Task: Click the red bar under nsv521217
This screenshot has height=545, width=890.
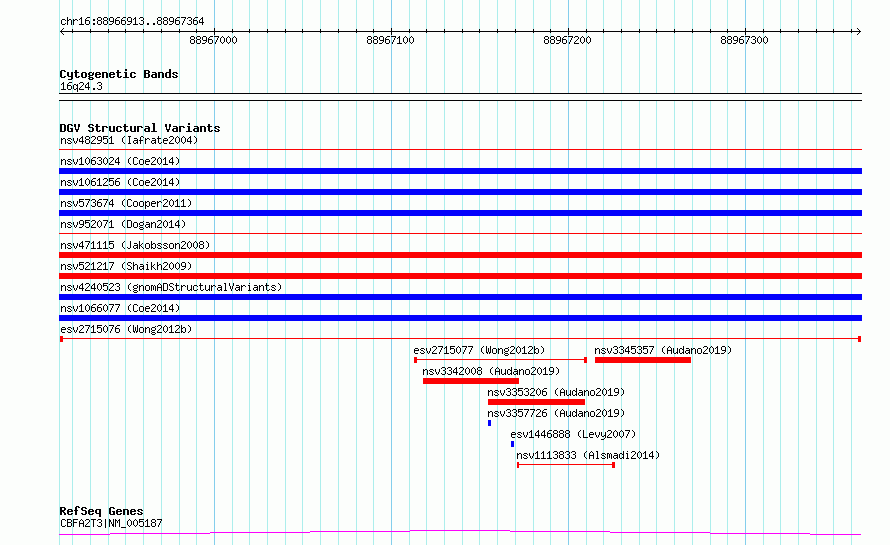Action: pos(460,276)
